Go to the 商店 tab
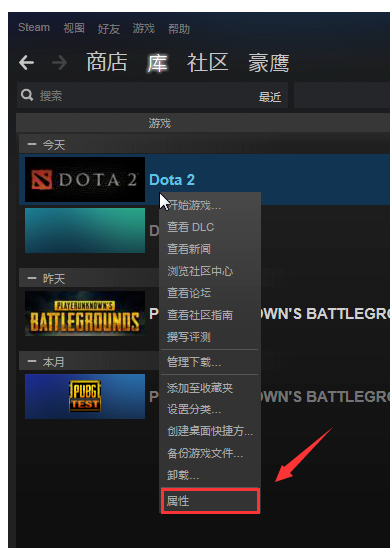 (x=107, y=62)
